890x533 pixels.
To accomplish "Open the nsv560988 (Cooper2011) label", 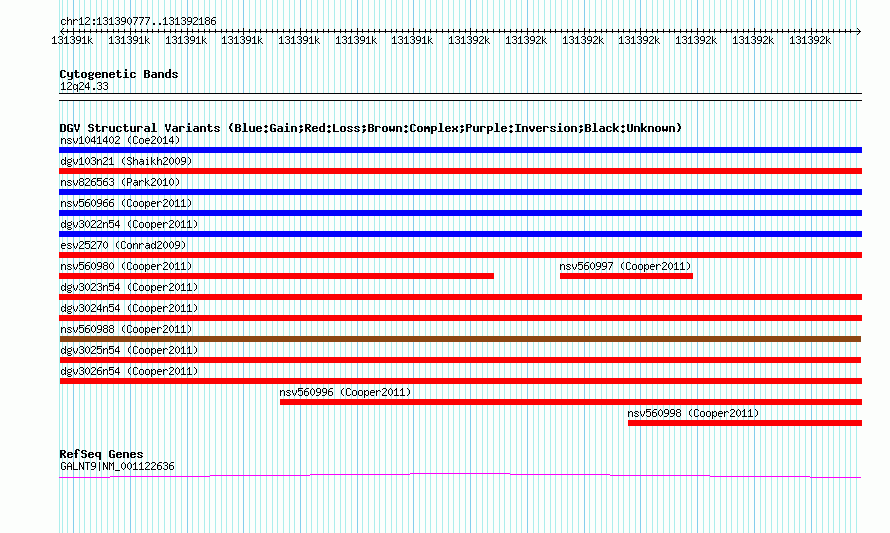I will click(126, 329).
